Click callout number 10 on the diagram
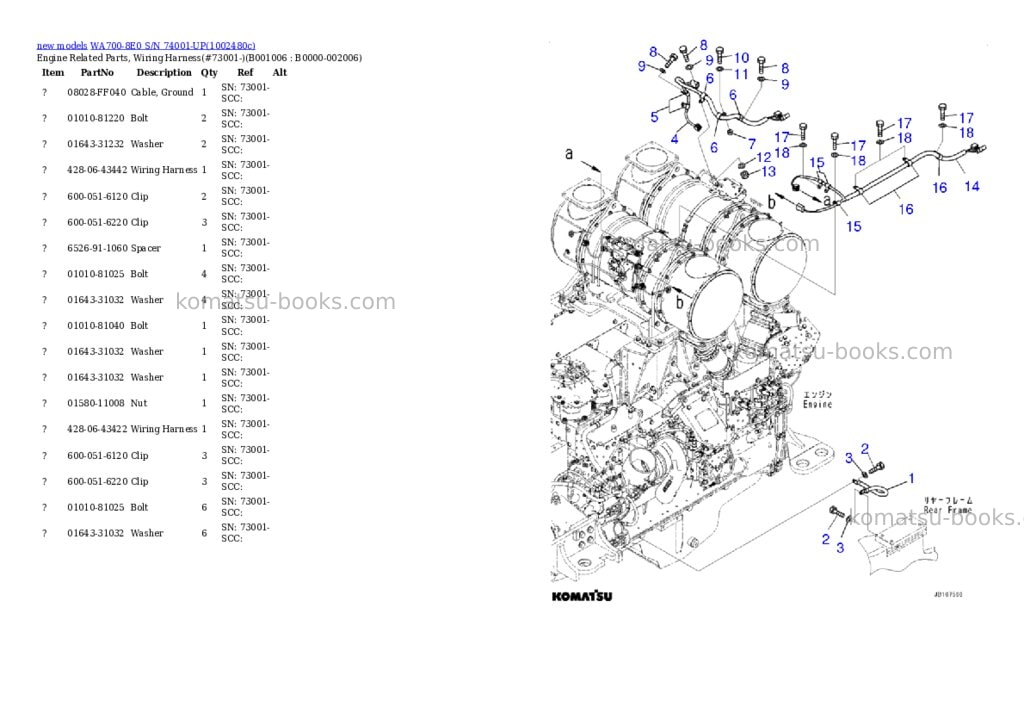The image size is (1024, 725). click(x=741, y=58)
